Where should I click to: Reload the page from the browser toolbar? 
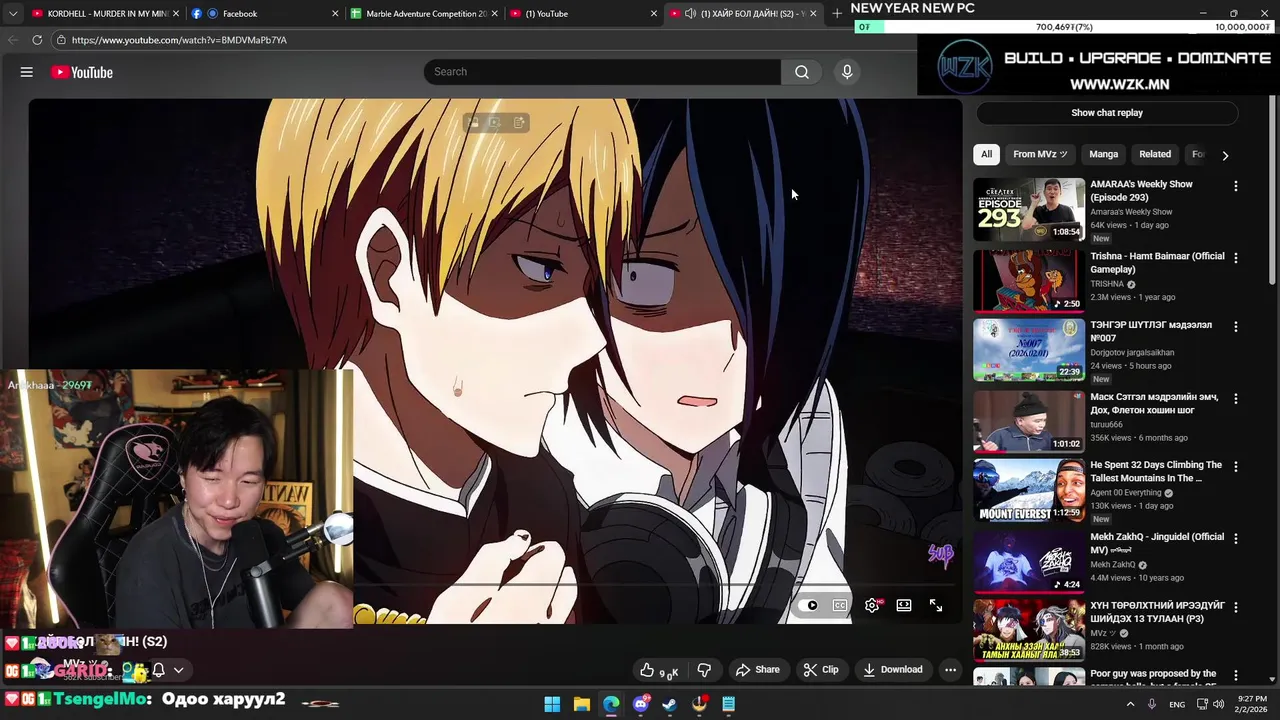pyautogui.click(x=37, y=40)
